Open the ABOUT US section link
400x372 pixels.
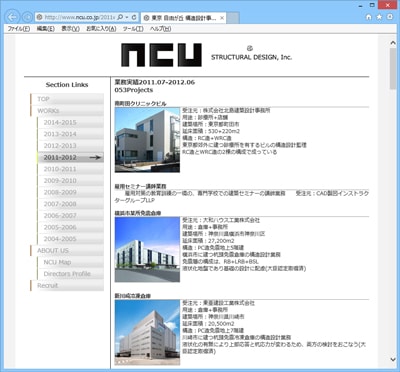(67, 251)
